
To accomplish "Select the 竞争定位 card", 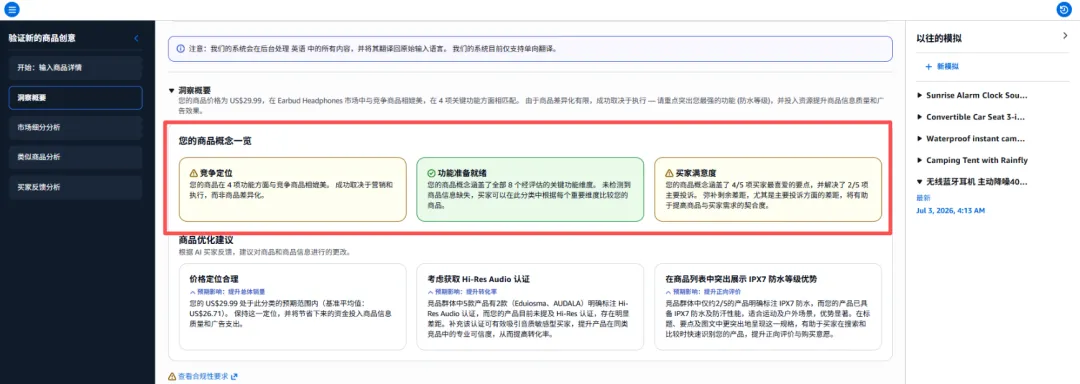I will click(293, 189).
